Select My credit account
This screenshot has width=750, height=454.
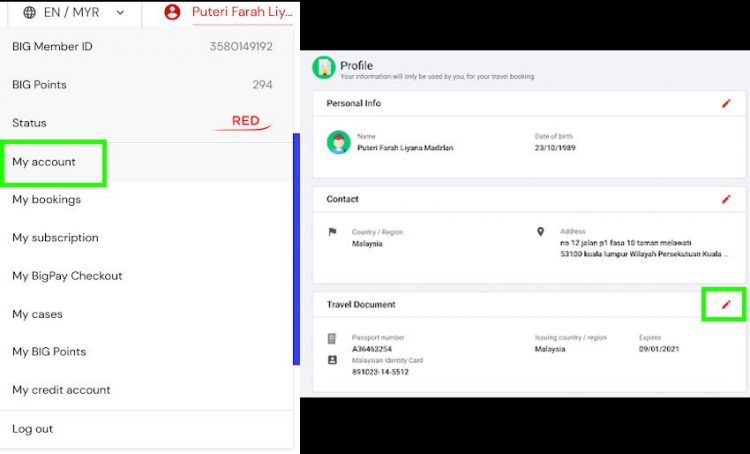click(x=61, y=390)
